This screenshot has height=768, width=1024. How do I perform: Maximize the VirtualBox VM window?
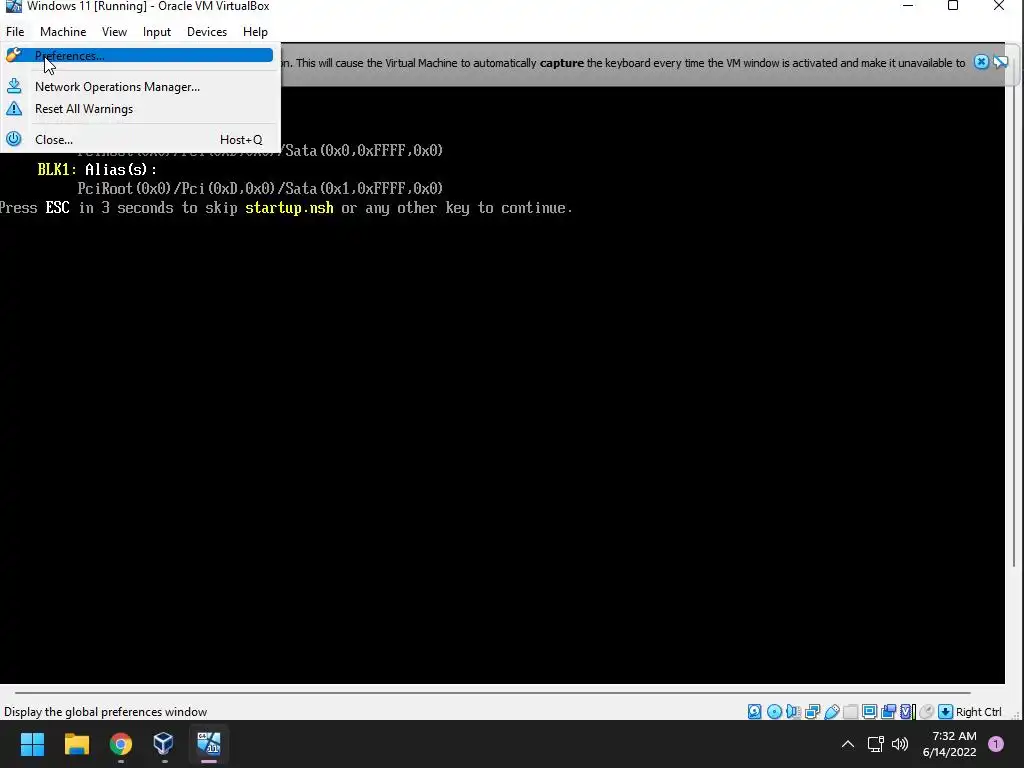pyautogui.click(x=953, y=6)
